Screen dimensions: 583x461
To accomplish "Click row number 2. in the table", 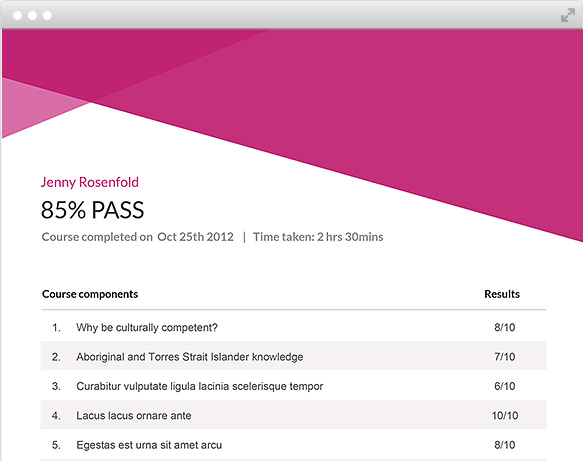I will pos(56,357).
